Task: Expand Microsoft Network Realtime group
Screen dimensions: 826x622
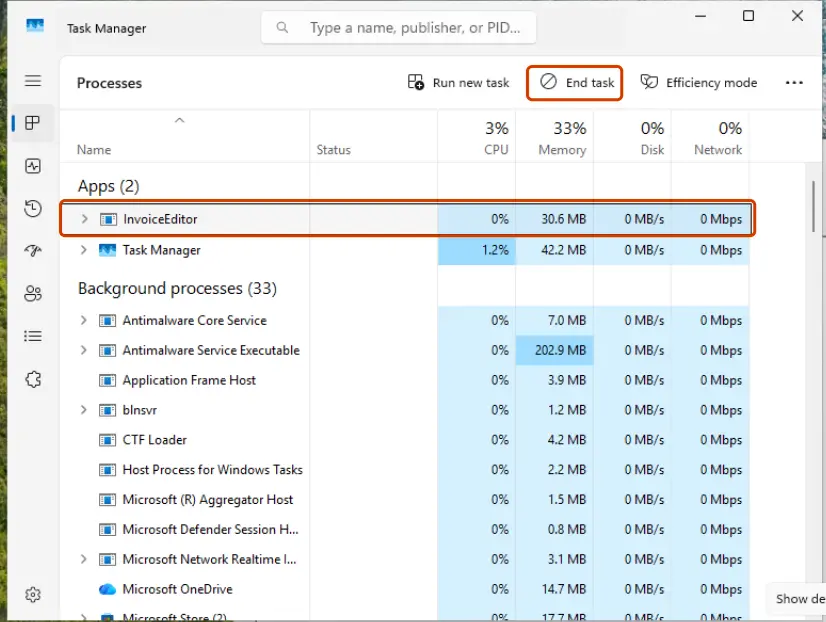Action: click(x=83, y=559)
